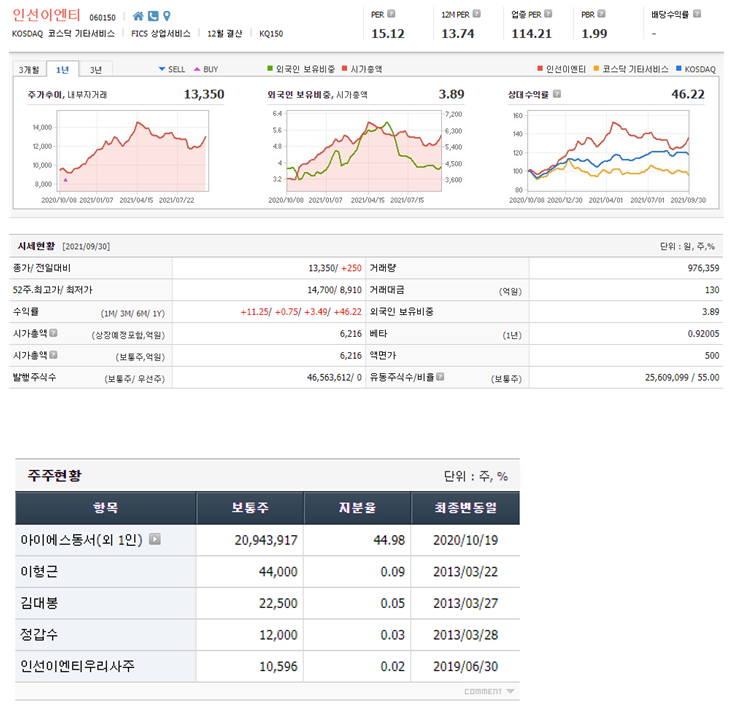Switch chart period to 3년 tab
Screen dimensions: 738x711
tap(96, 70)
